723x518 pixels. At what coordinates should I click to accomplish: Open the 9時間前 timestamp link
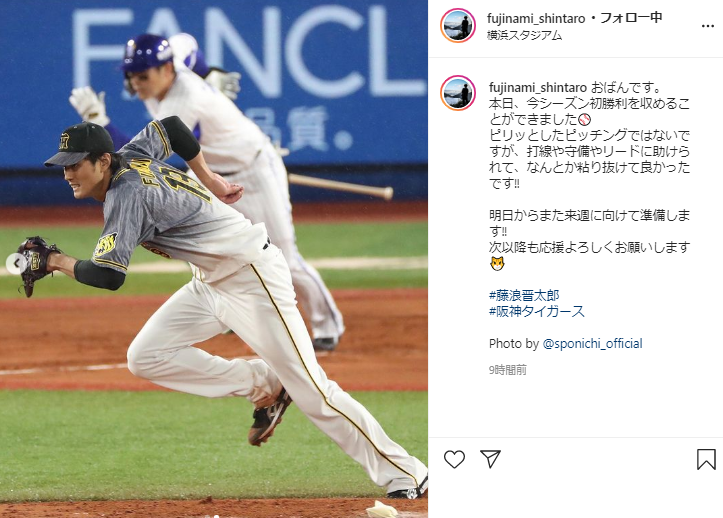coord(508,369)
